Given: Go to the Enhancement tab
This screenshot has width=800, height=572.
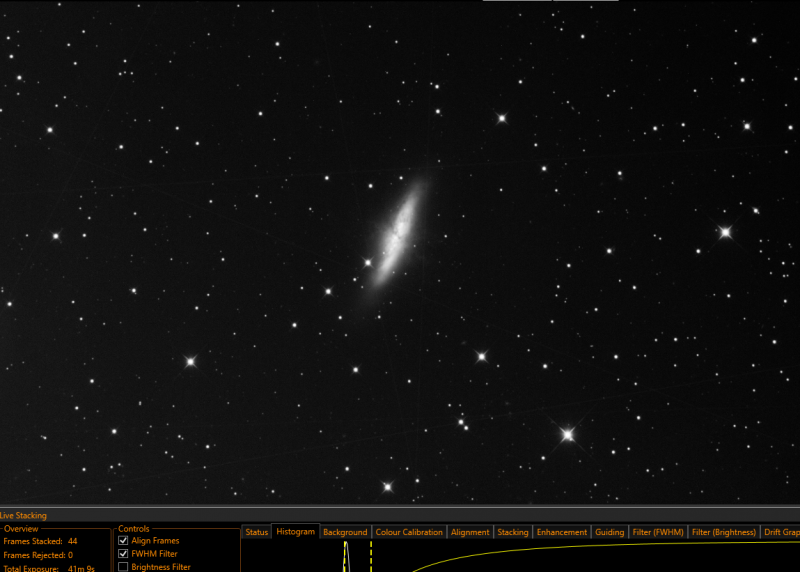Looking at the screenshot, I should click(562, 532).
